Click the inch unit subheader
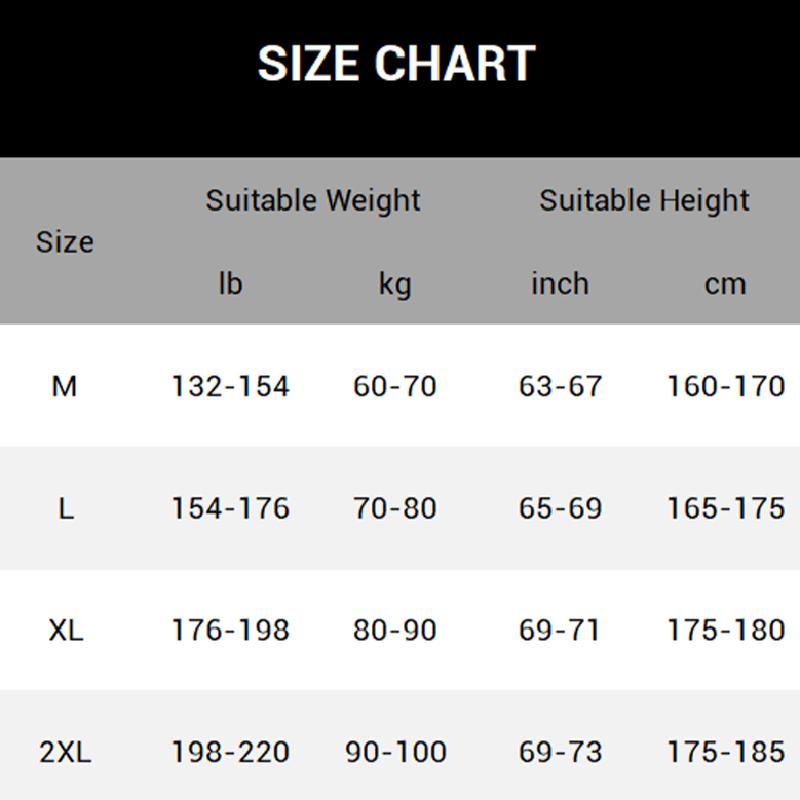The height and width of the screenshot is (800, 800). coord(560,284)
